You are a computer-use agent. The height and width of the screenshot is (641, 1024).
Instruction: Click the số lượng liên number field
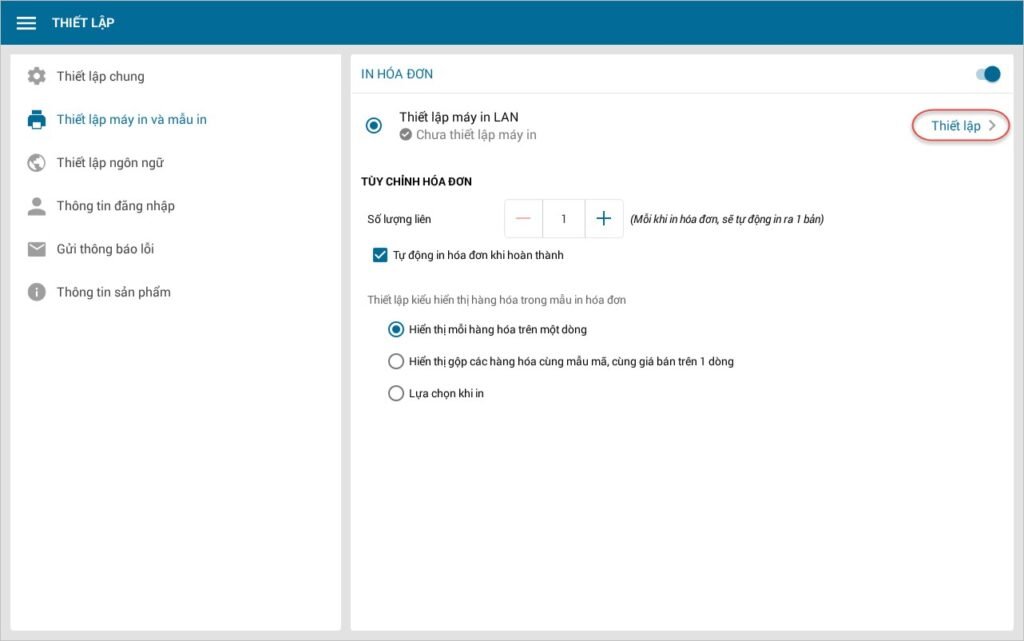point(564,219)
